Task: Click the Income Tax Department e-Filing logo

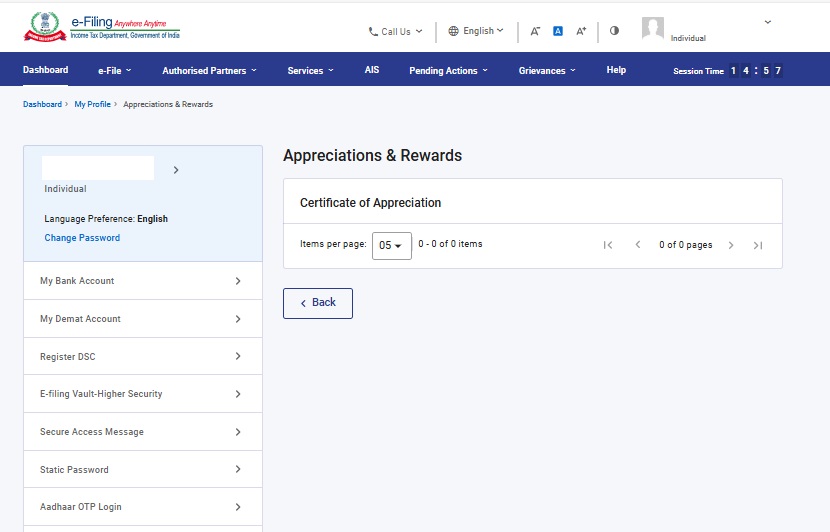Action: click(x=102, y=27)
